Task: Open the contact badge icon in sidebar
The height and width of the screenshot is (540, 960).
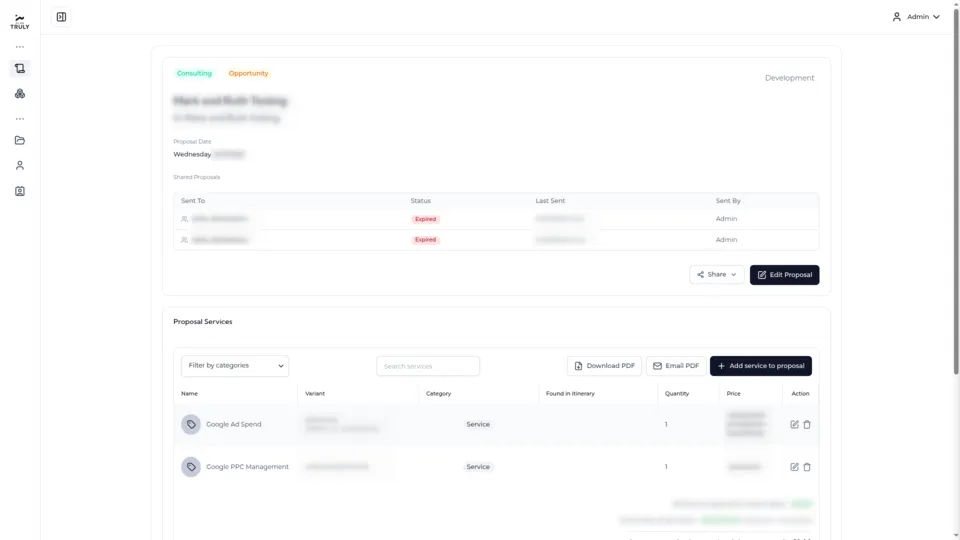Action: pos(20,191)
